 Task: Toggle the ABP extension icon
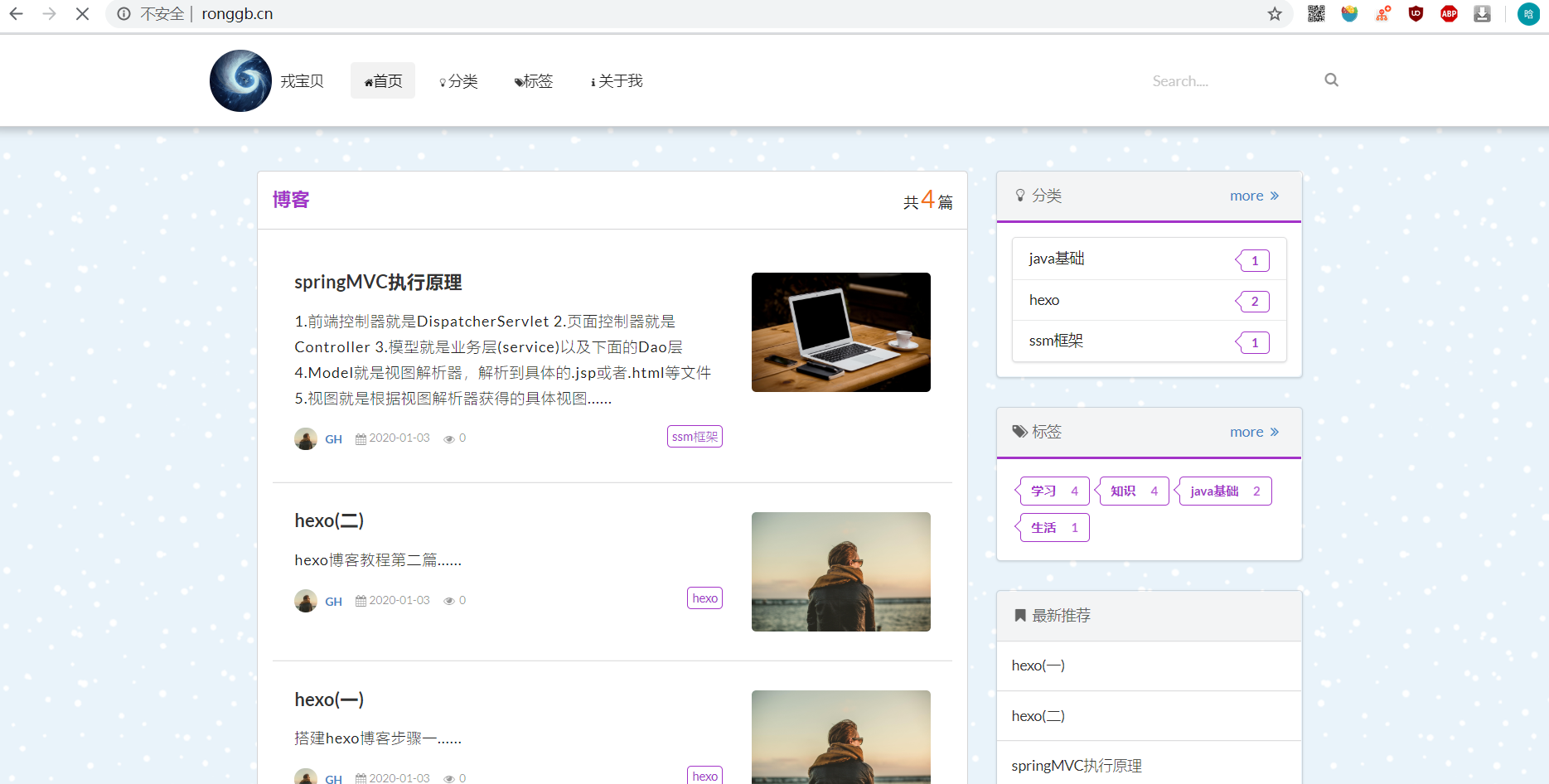[1449, 13]
